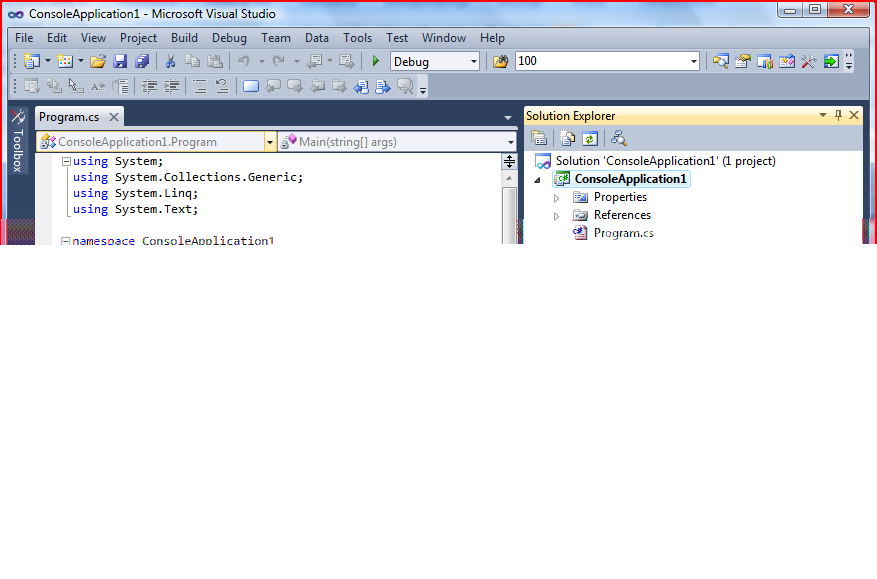Collapse the ConsoleApplication1 project node
Screen dimensions: 877x579
coord(537,180)
